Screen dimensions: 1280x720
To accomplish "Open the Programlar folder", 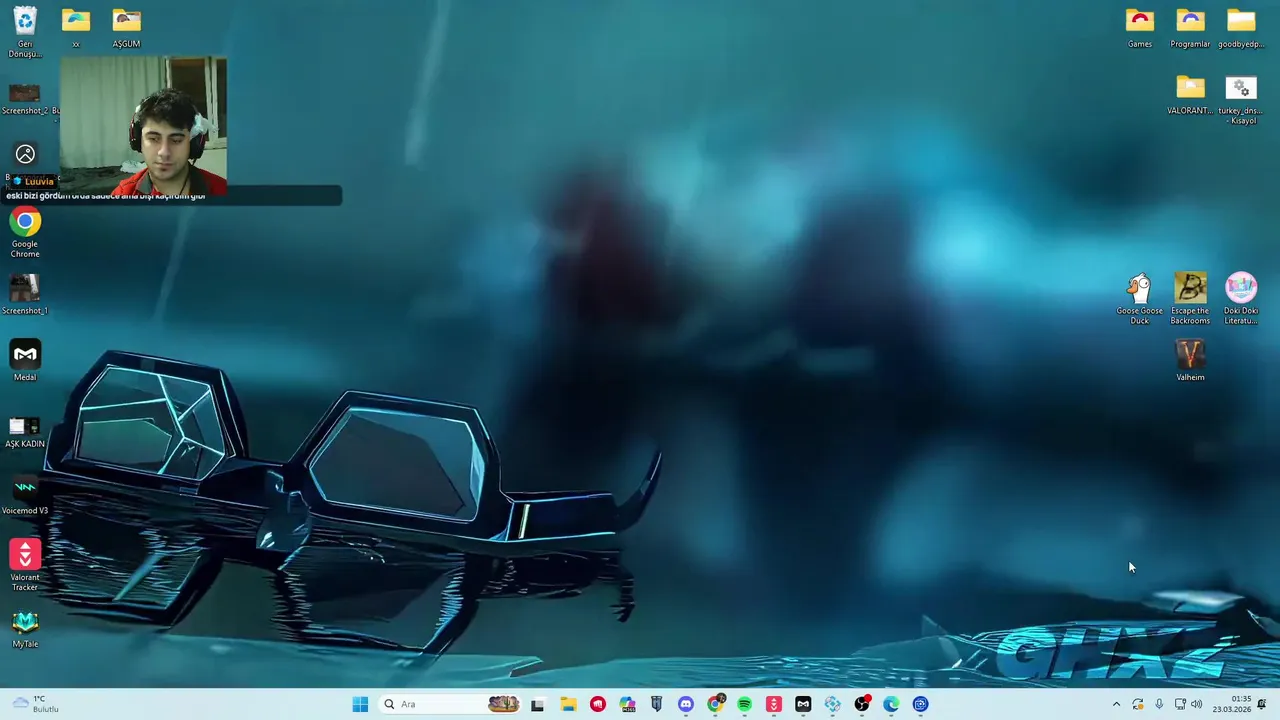I will tap(1190, 27).
